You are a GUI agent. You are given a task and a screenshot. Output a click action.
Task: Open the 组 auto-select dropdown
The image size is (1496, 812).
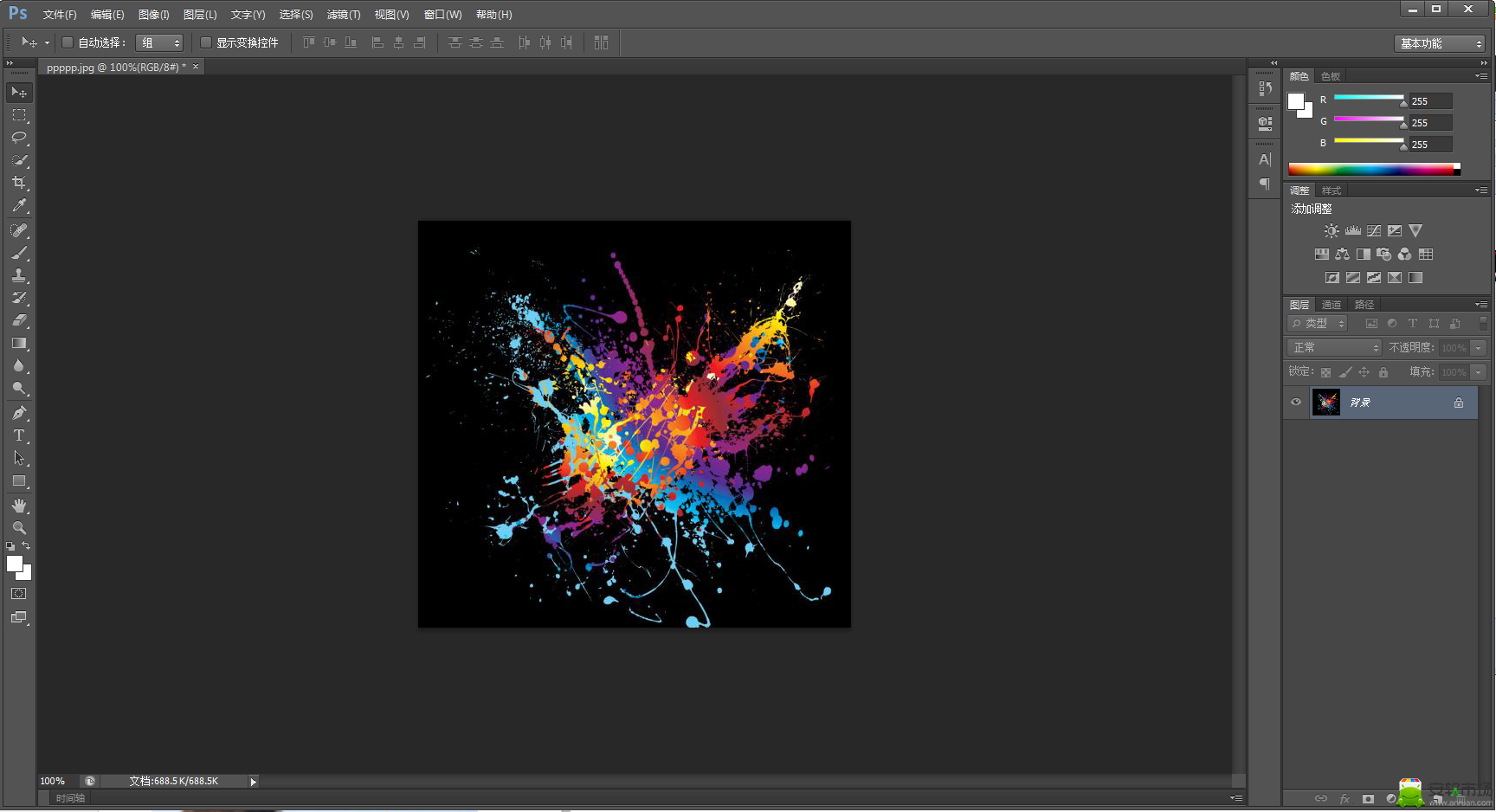pos(160,42)
